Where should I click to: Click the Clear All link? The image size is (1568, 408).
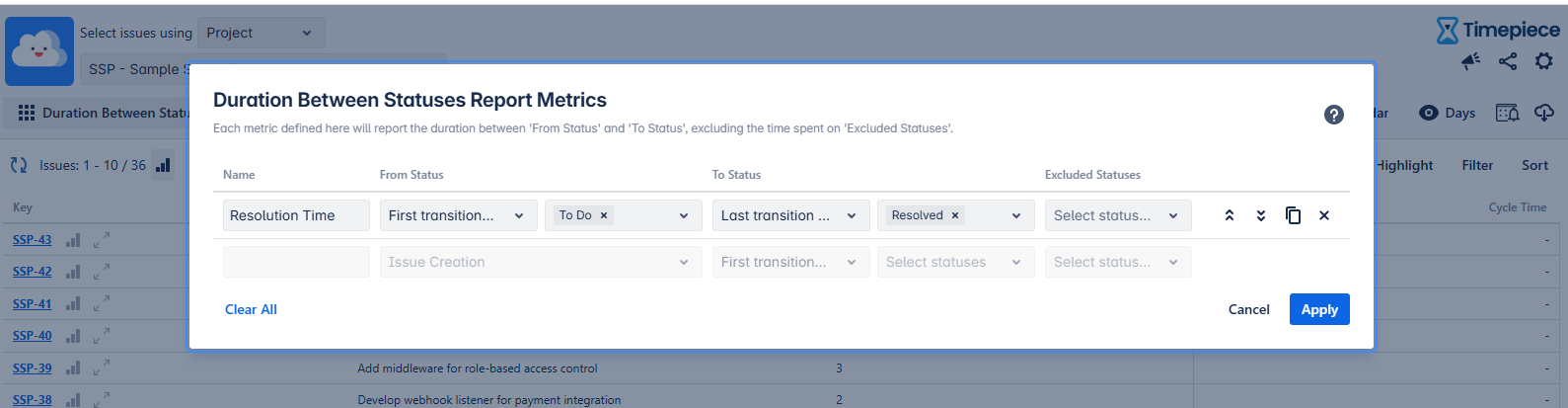coord(251,309)
